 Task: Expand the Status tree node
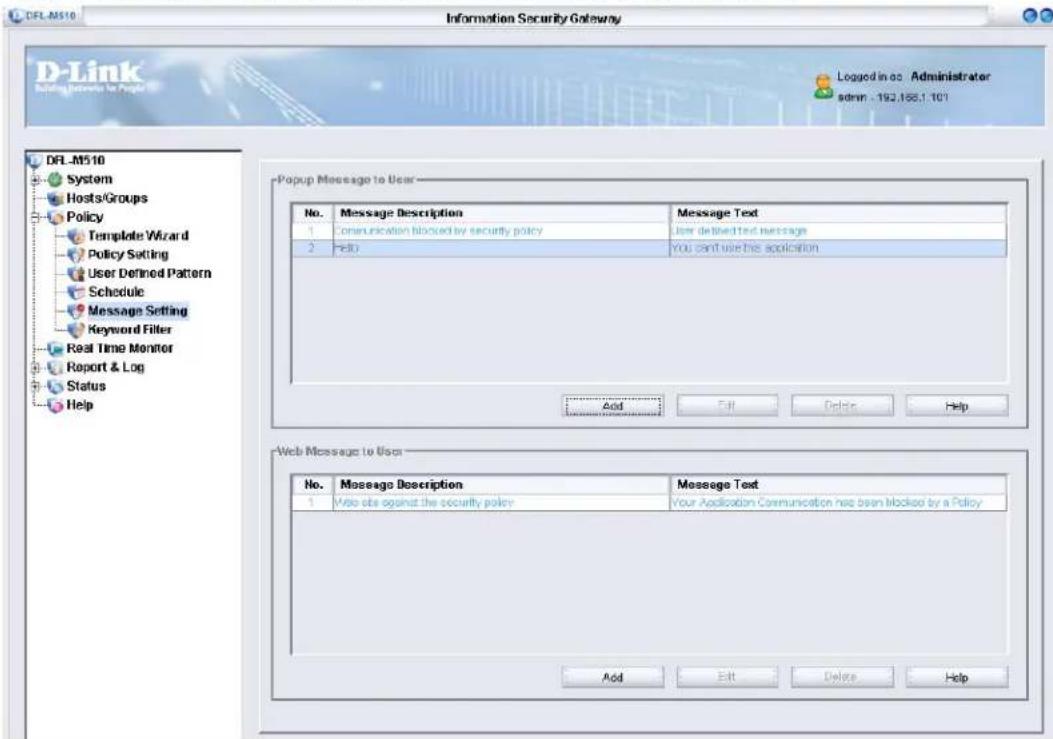pos(36,386)
